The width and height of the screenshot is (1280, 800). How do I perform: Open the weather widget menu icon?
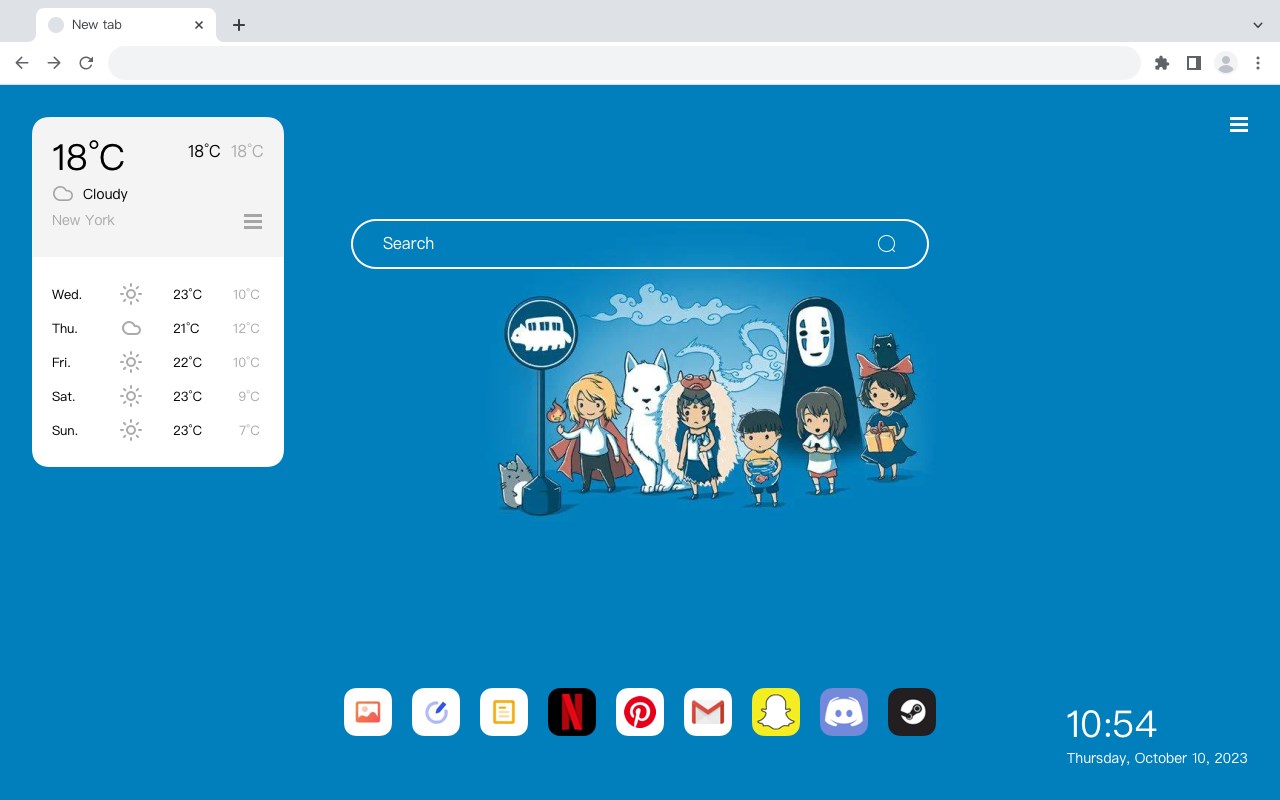tap(253, 221)
